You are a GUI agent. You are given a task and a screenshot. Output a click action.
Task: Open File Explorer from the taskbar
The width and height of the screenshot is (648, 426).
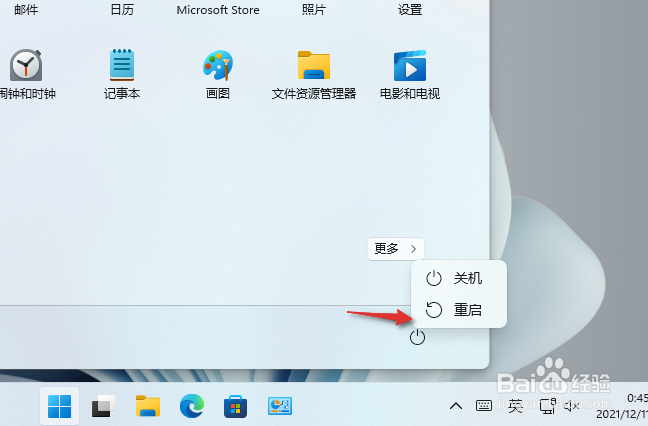[x=148, y=406]
